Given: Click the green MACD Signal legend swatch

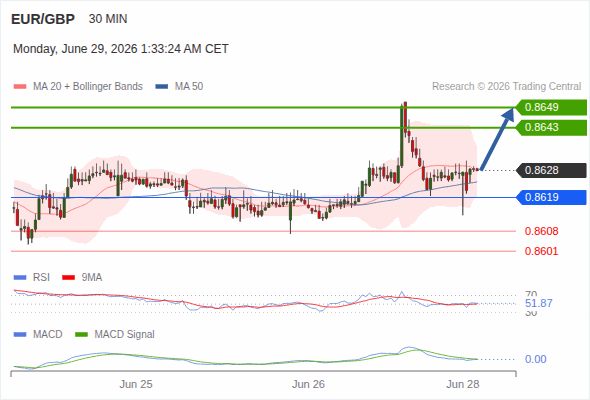Looking at the screenshot, I should tap(82, 335).
